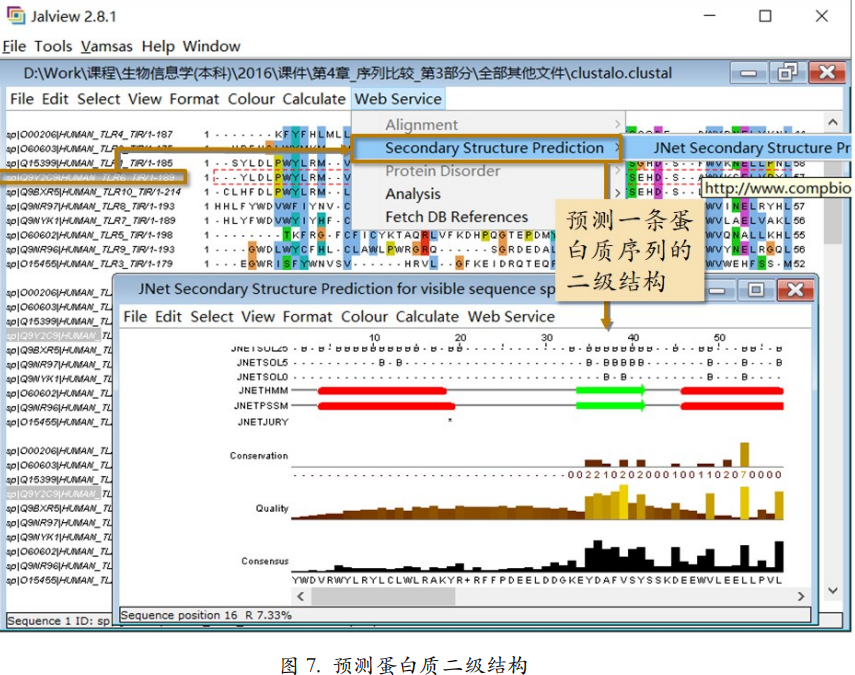Open Edit menu in JNet prediction window

tap(168, 316)
